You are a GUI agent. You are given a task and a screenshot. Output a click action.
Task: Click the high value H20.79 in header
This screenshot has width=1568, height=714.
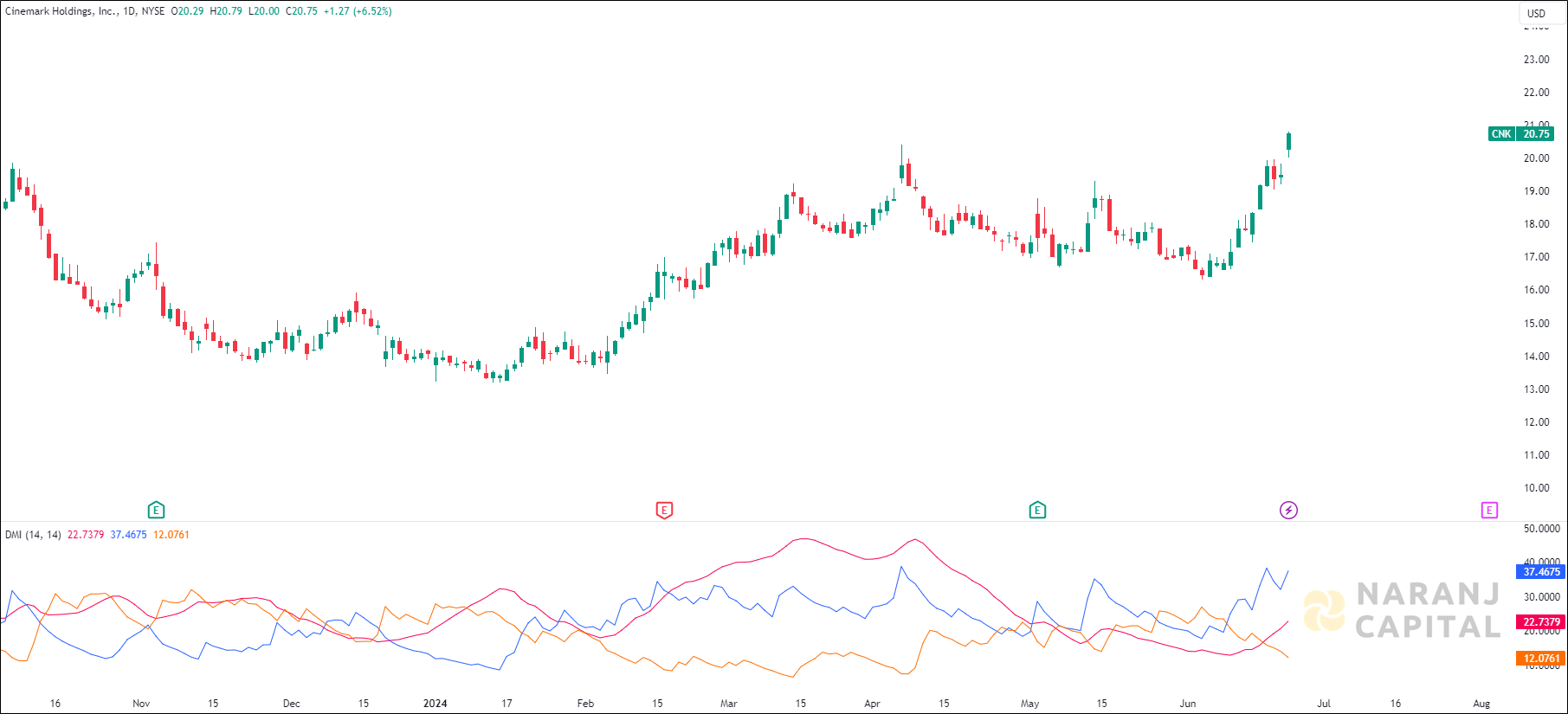226,11
